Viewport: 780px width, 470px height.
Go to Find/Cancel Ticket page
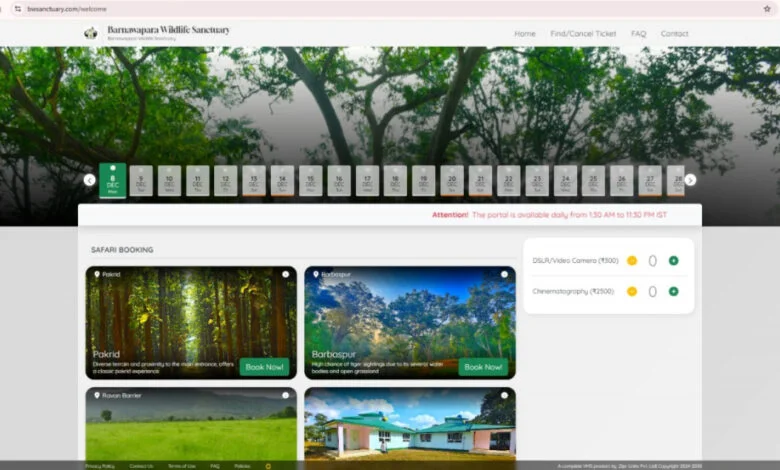tap(584, 34)
